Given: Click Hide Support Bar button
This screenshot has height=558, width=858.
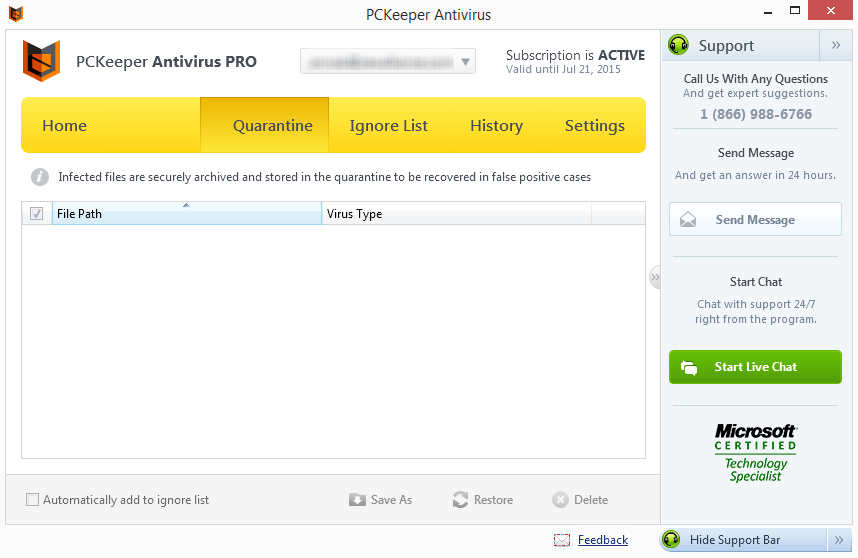Looking at the screenshot, I should [744, 540].
